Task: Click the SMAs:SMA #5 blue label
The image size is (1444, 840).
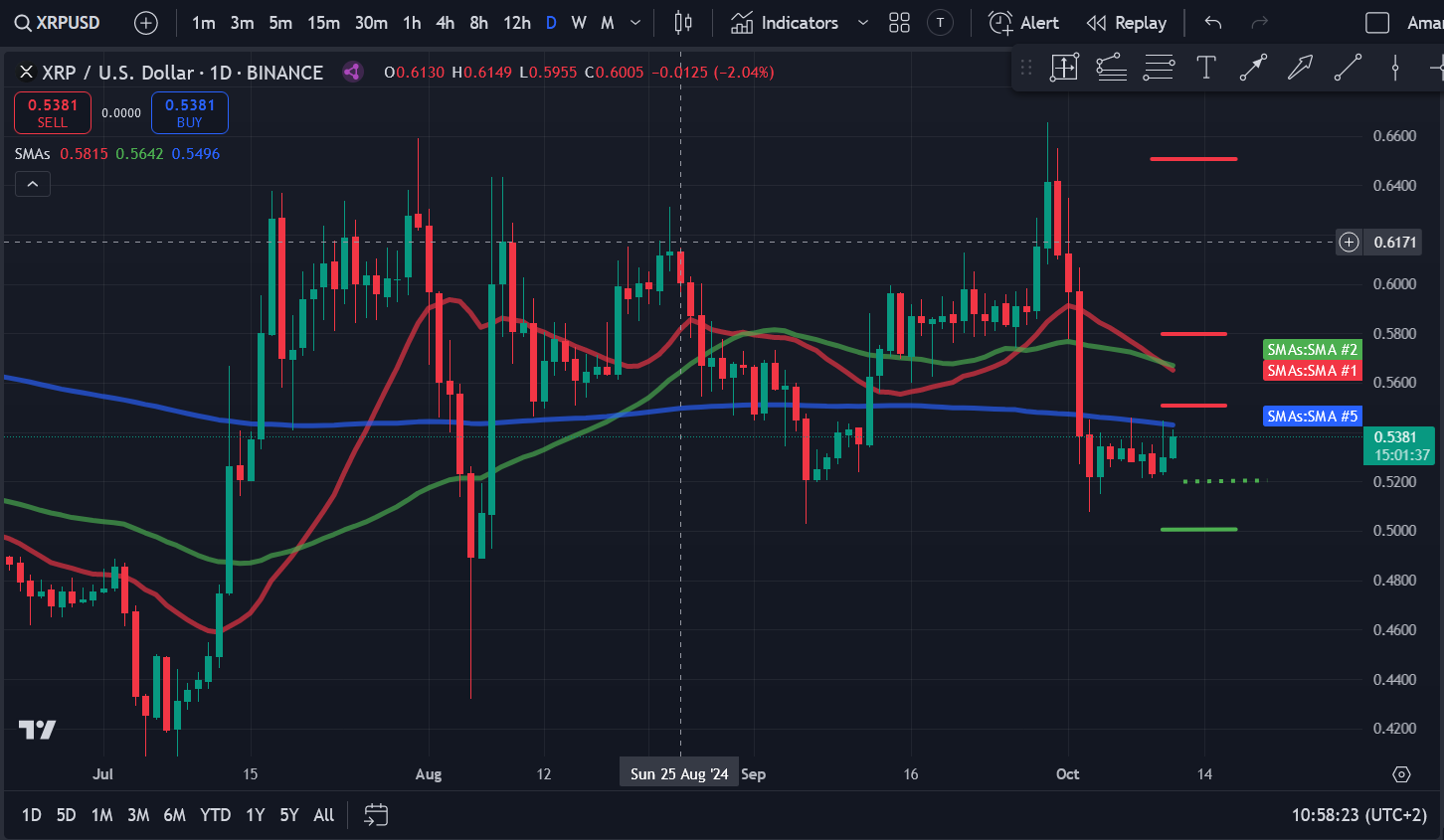Action: pyautogui.click(x=1312, y=416)
